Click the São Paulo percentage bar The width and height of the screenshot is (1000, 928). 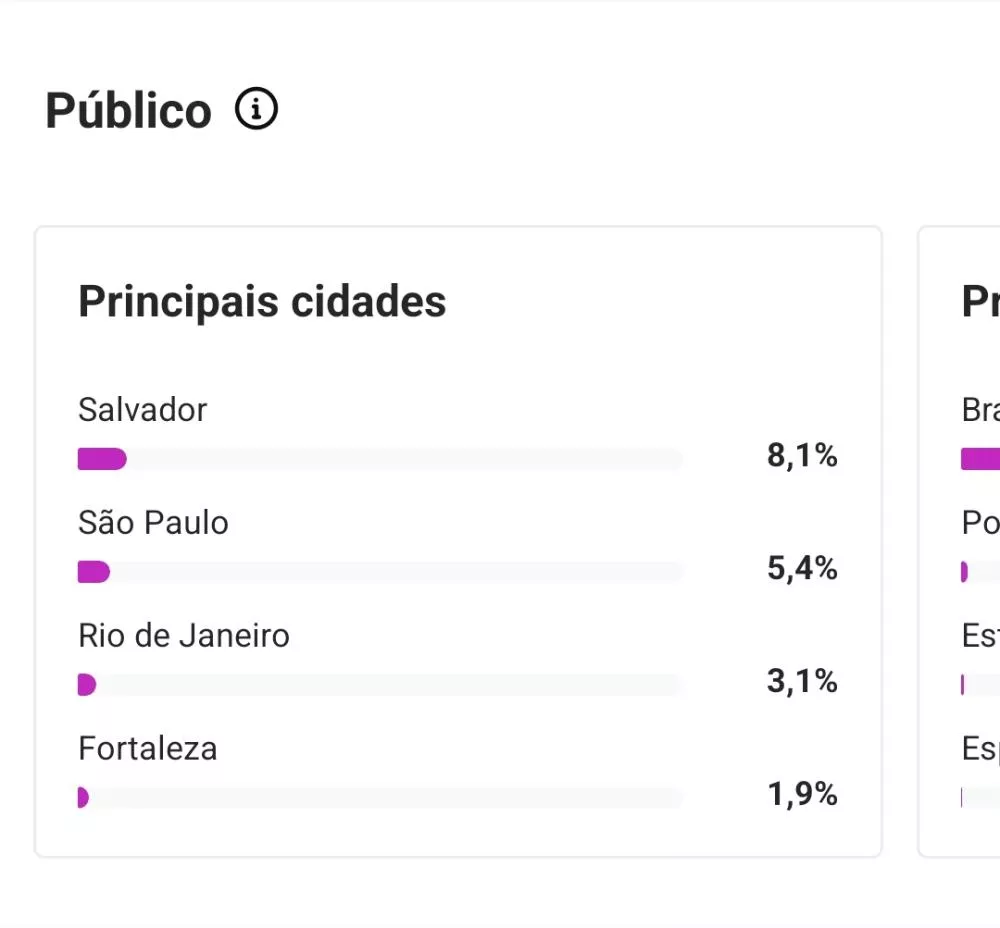(x=380, y=572)
